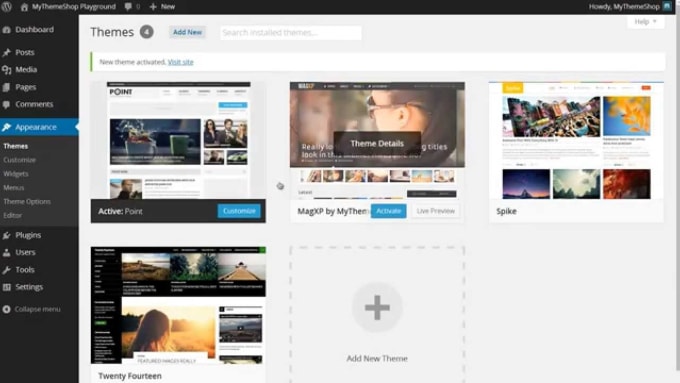Click the plus icon next to New
The image size is (680, 383).
point(153,7)
